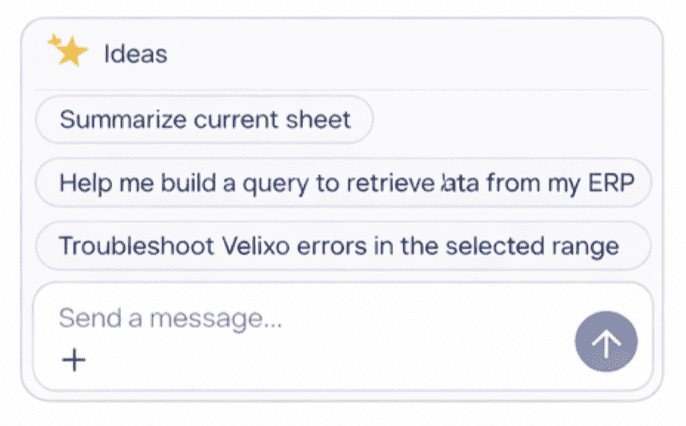Image resolution: width=686 pixels, height=426 pixels.
Task: Click the gold sparkle Ideas icon
Action: [68, 51]
